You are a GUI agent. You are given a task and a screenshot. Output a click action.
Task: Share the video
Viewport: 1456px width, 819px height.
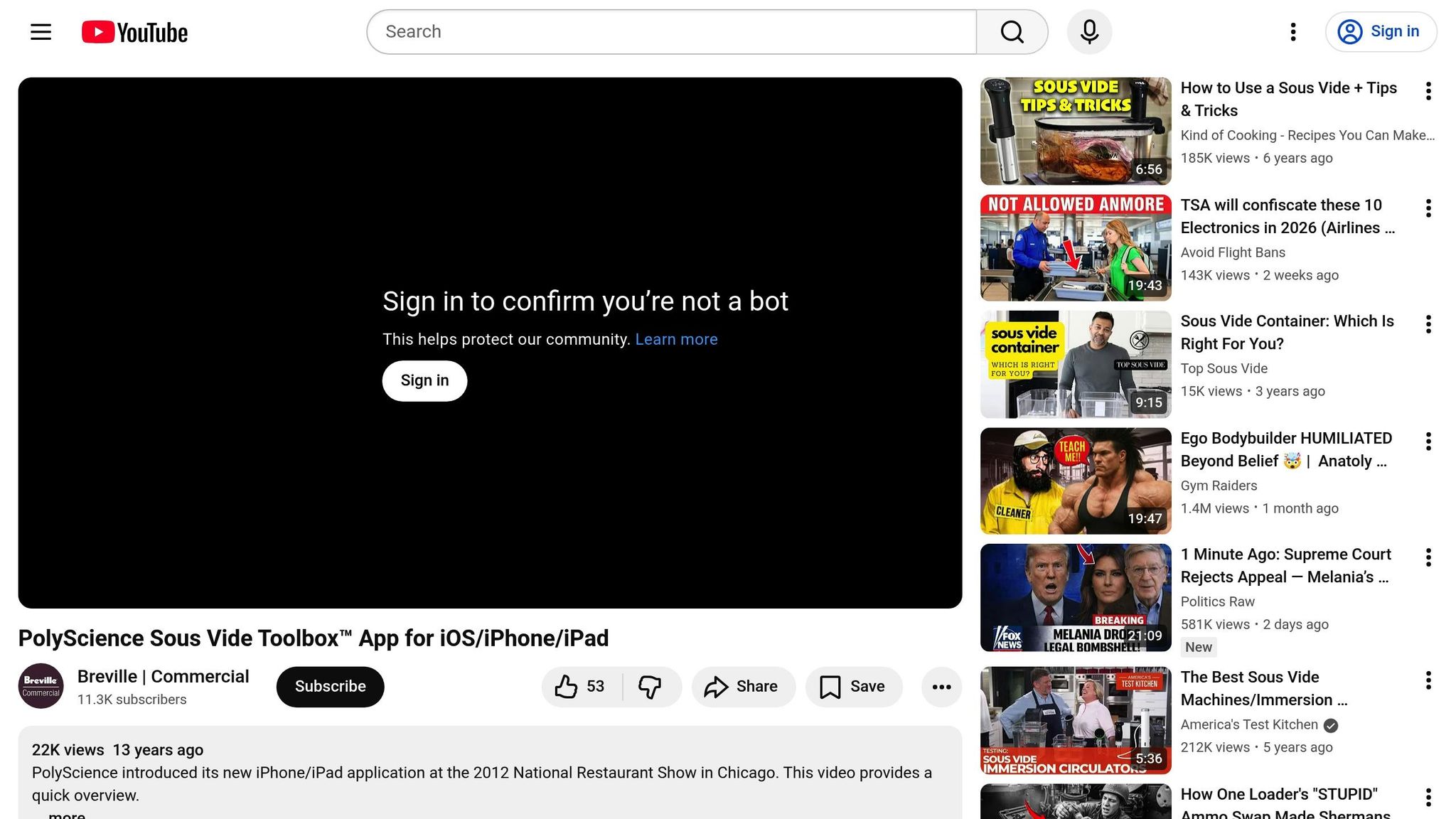click(x=742, y=687)
